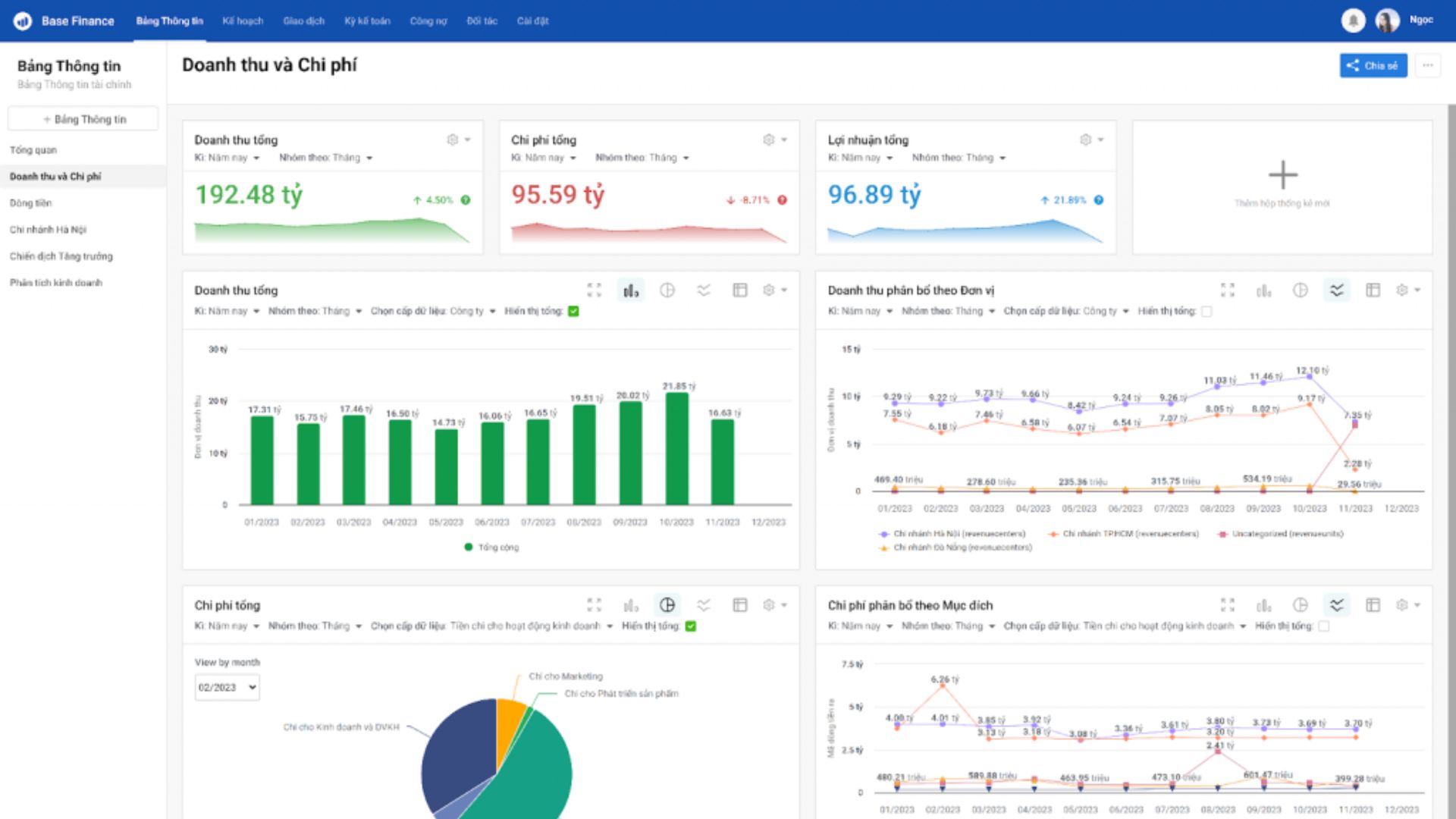Screen dimensions: 1456x819
Task: Uncheck Hiển thị tổng on Doanh thu tổng chart
Action: coord(573,312)
